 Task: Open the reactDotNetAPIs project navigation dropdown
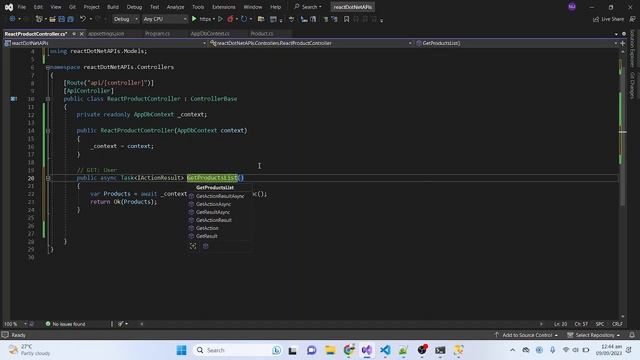coord(105,43)
